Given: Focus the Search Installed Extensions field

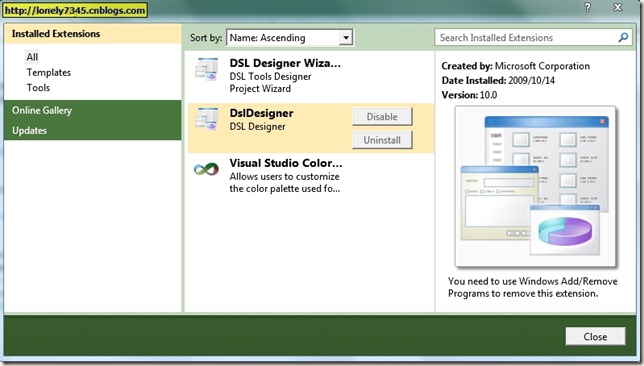Looking at the screenshot, I should (533, 38).
